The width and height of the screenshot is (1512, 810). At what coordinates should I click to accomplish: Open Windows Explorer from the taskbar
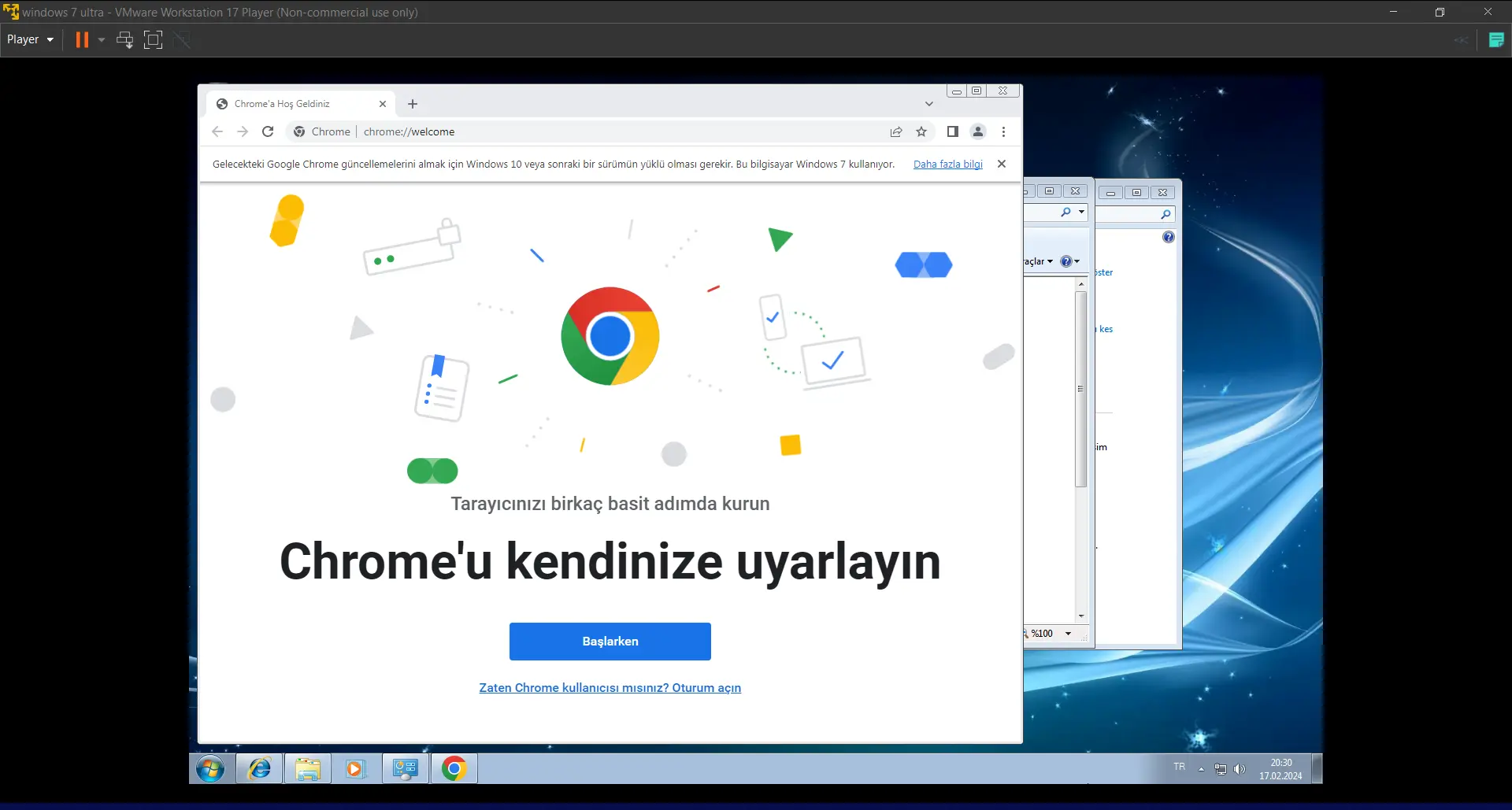pos(308,769)
